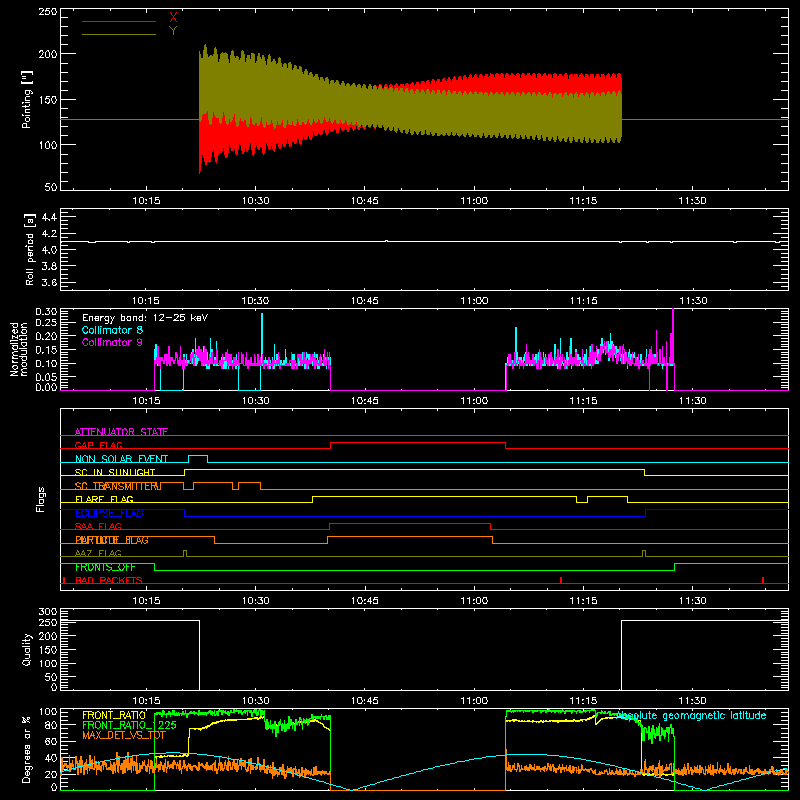This screenshot has width=800, height=800.
Task: Click the 11:15 time label under modulation plot
Action: 583,401
